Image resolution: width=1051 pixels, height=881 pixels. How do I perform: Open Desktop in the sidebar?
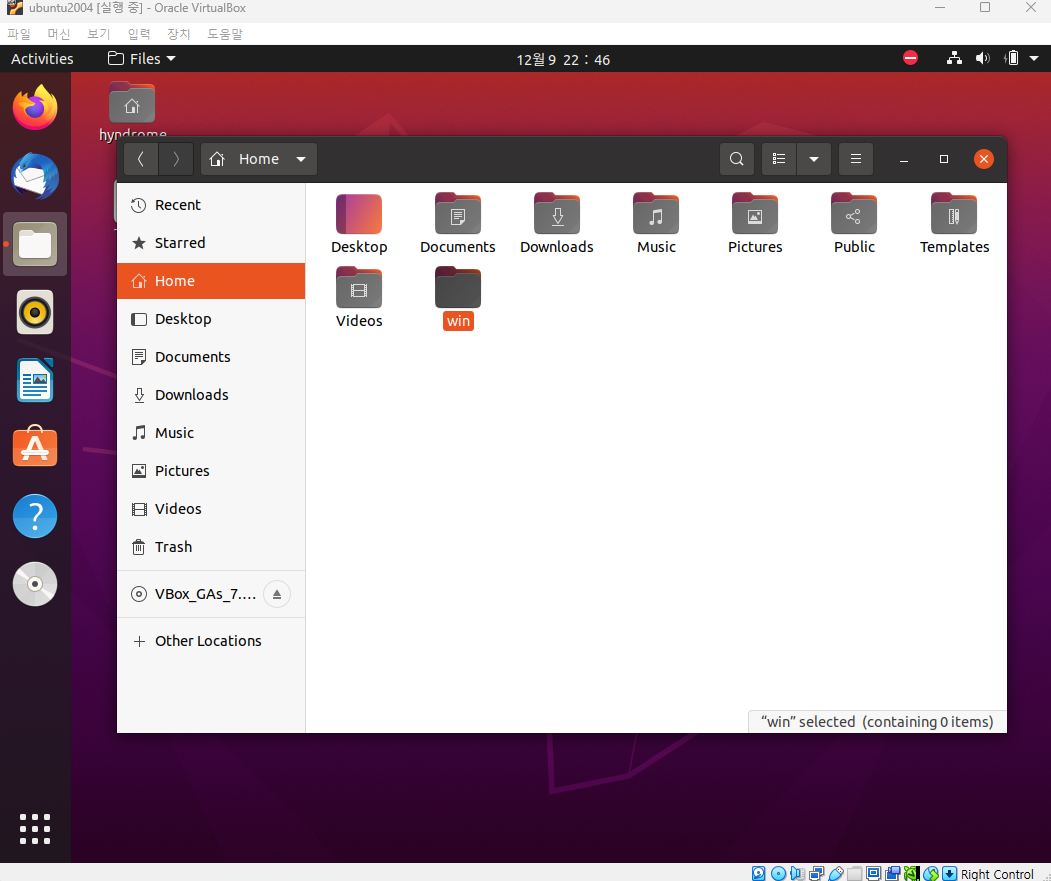tap(211, 319)
